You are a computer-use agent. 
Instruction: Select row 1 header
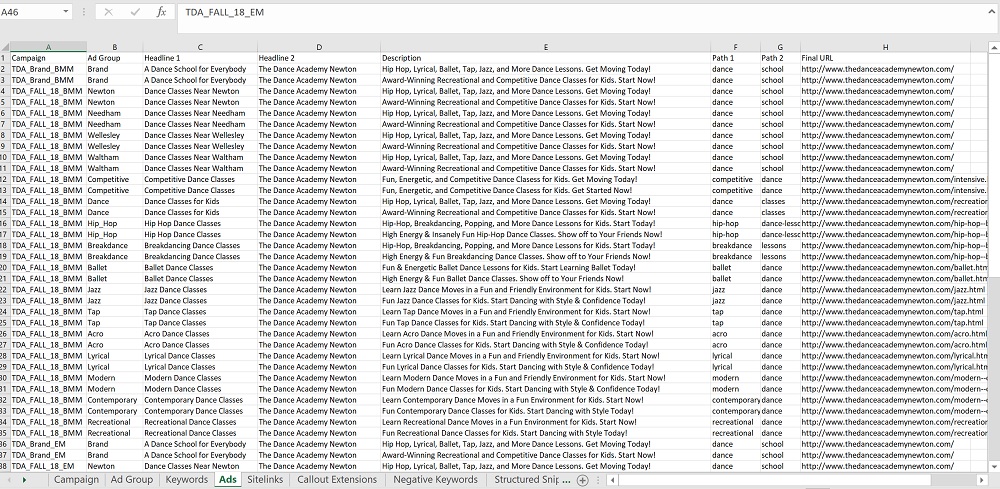tap(5, 58)
